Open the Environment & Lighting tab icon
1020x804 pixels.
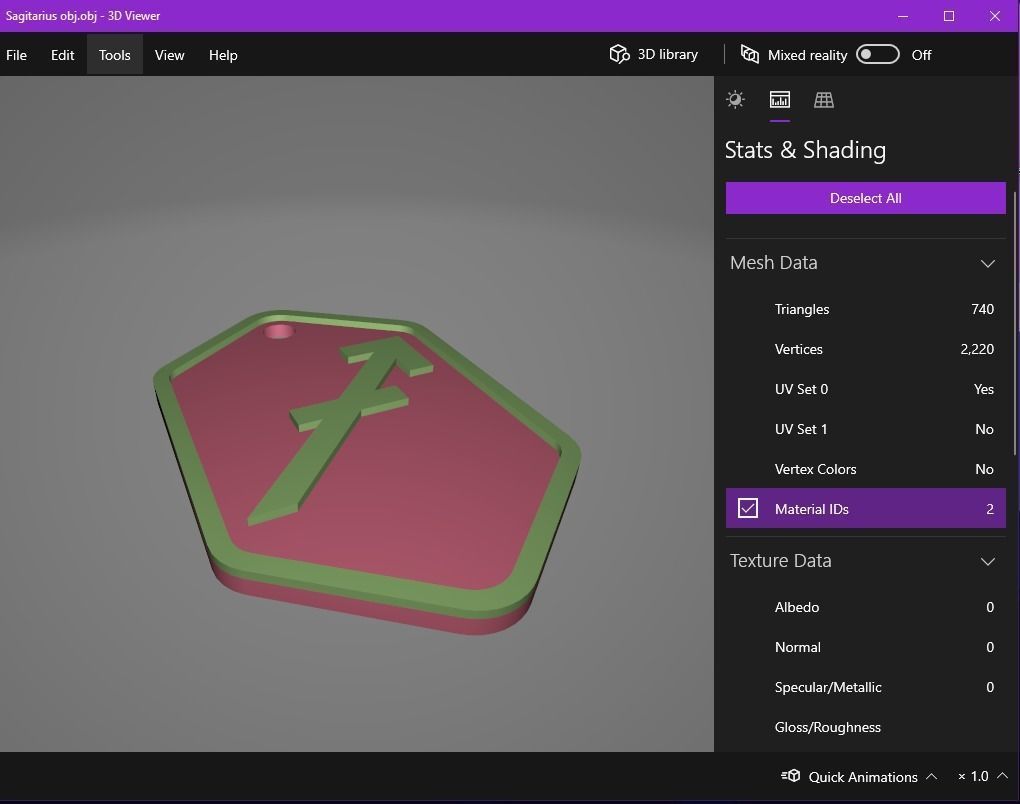point(735,100)
